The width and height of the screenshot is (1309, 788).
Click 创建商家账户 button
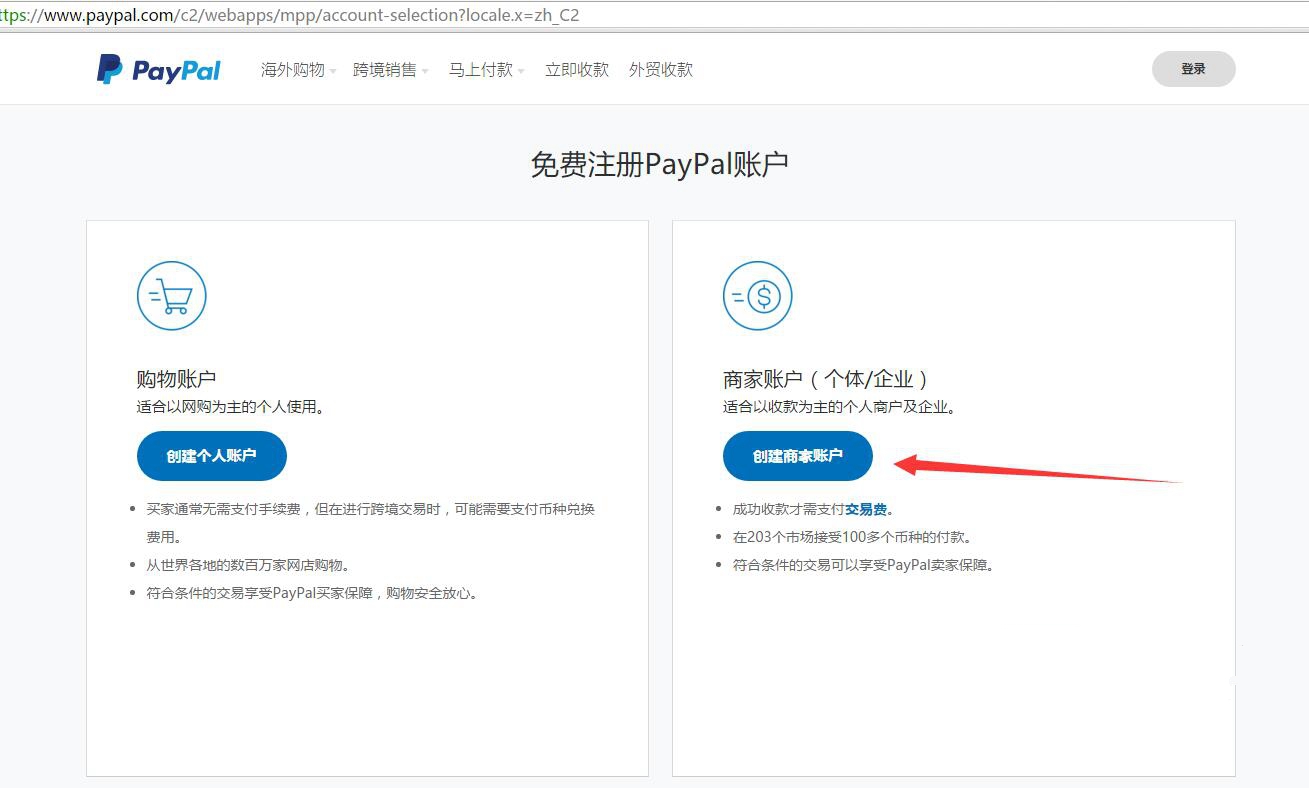click(x=798, y=456)
